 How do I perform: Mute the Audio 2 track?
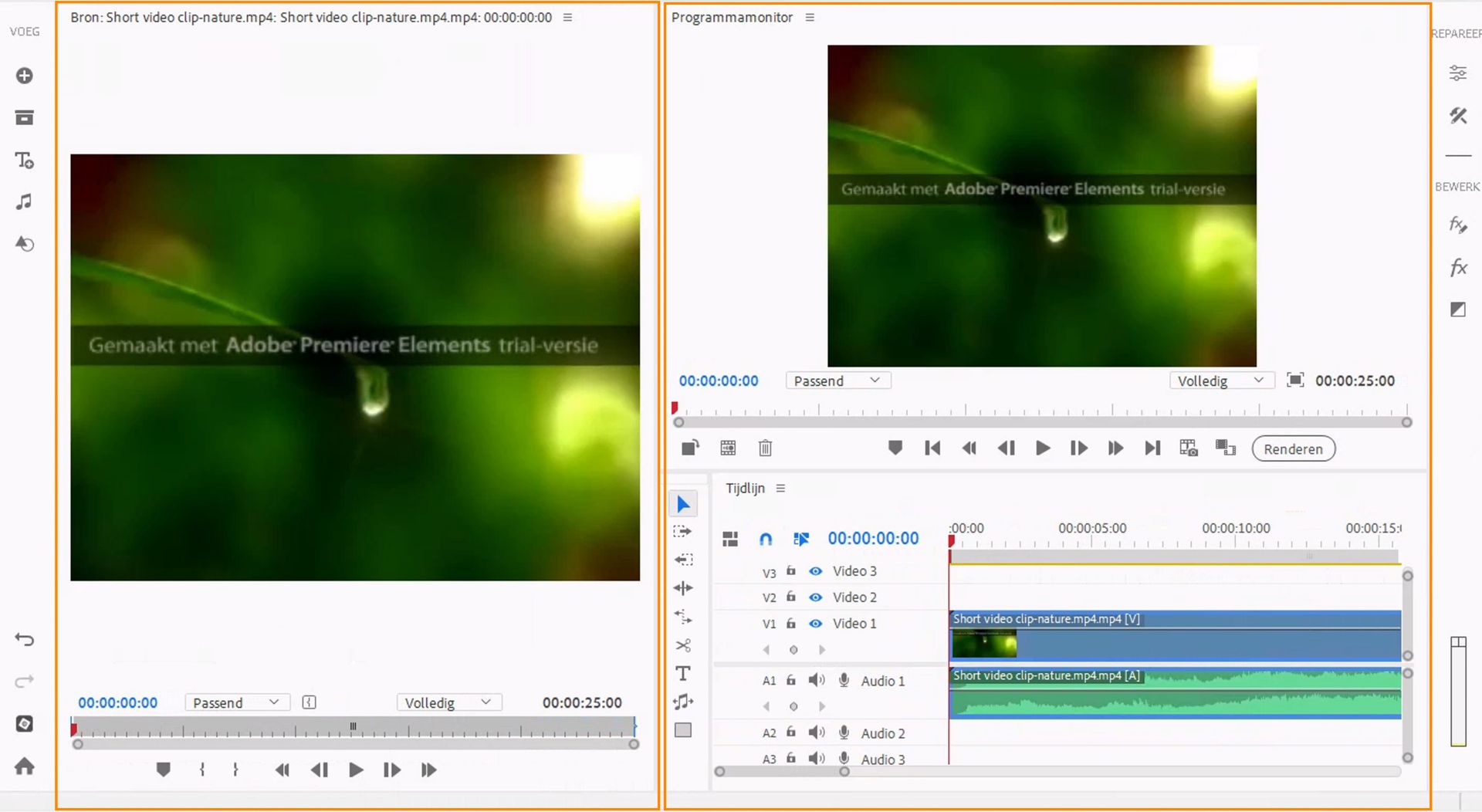[816, 732]
